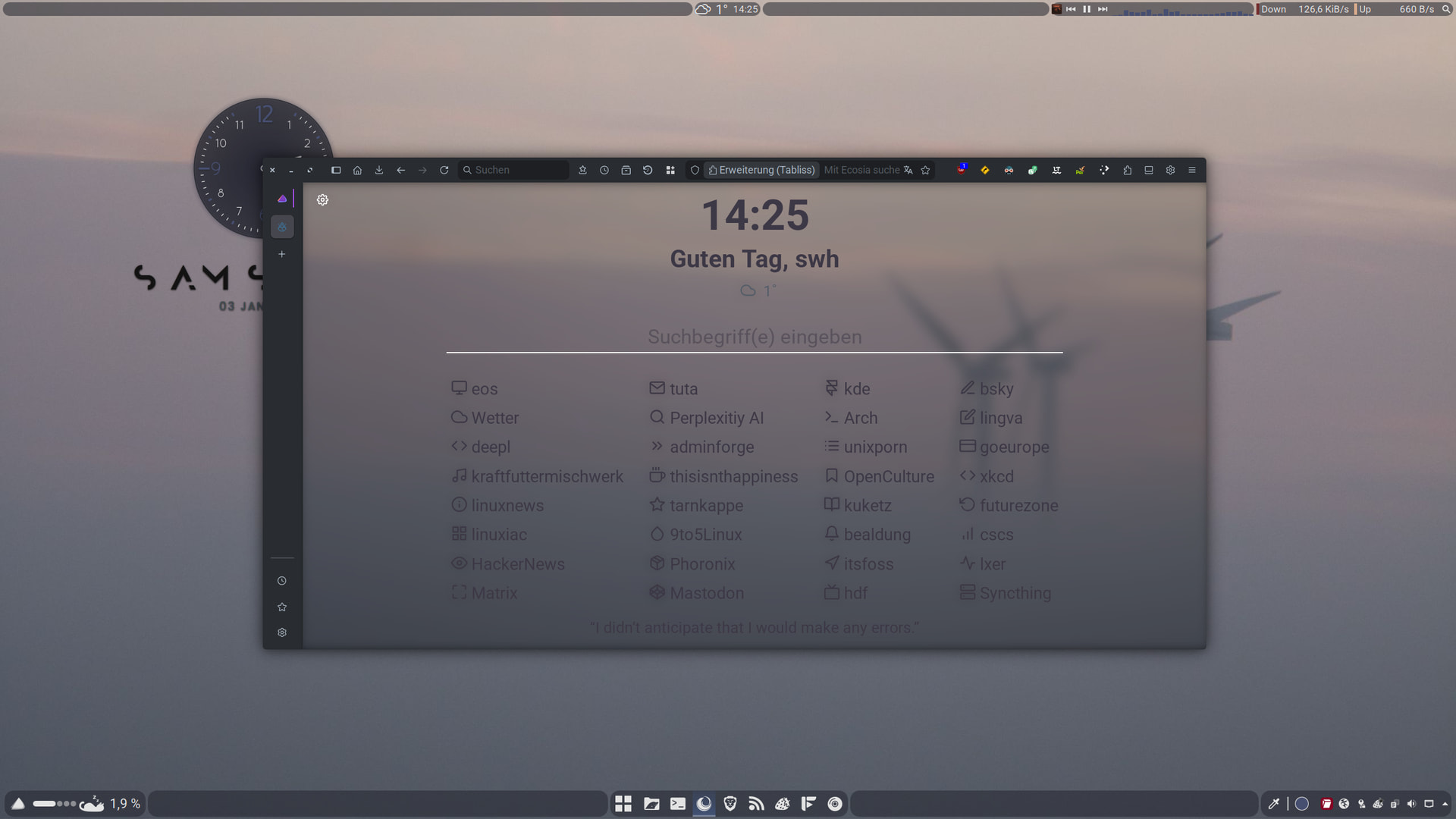1456x819 pixels.
Task: Pause media playback in the top panel
Action: (x=1087, y=9)
